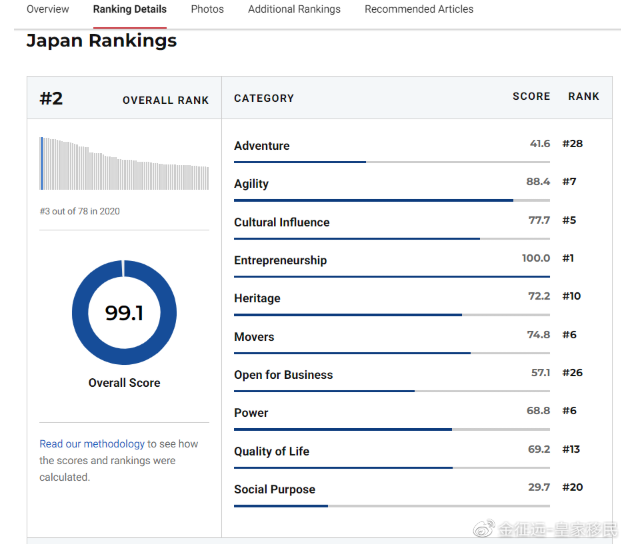The image size is (621, 545).
Task: Click the Entrepreneurship score progress bar
Action: pyautogui.click(x=392, y=276)
